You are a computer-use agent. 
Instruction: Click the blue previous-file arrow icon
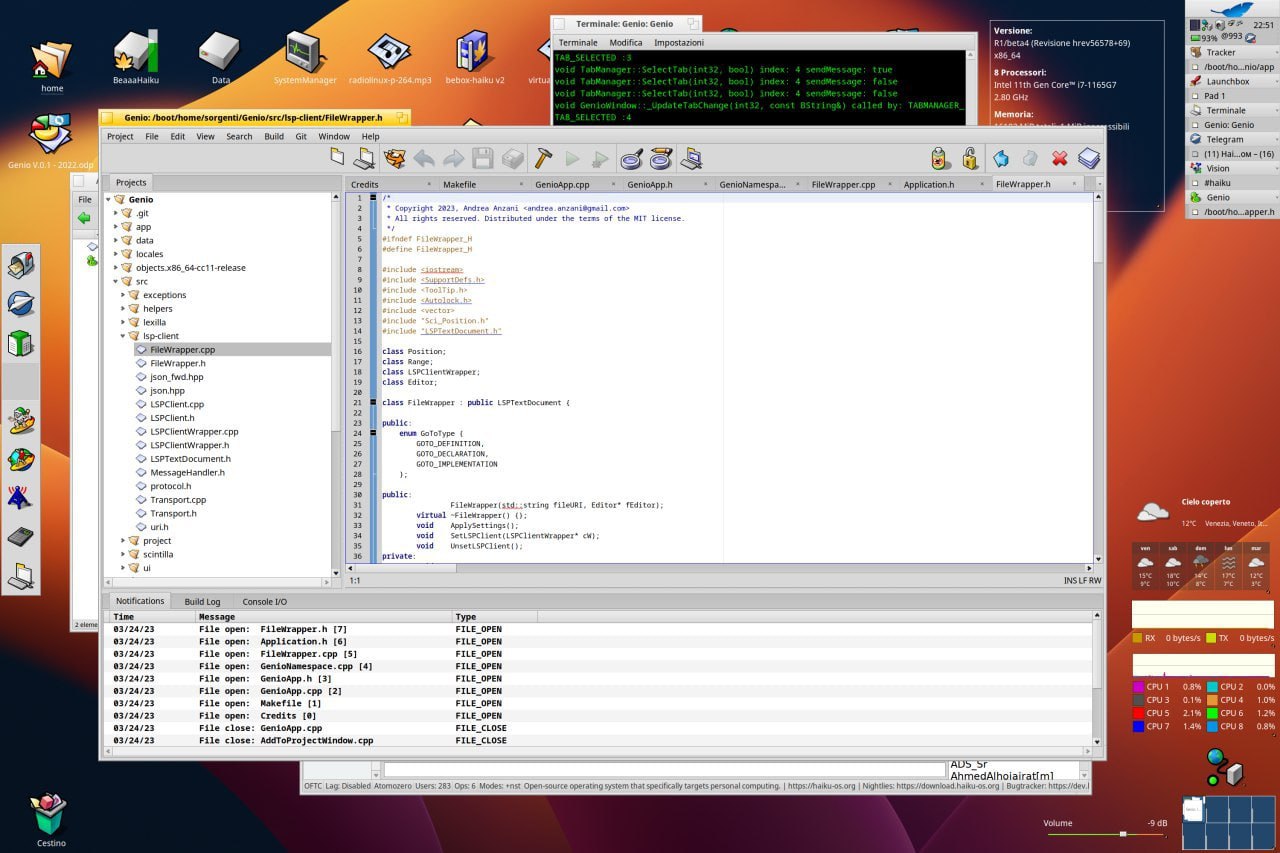pyautogui.click(x=1001, y=158)
